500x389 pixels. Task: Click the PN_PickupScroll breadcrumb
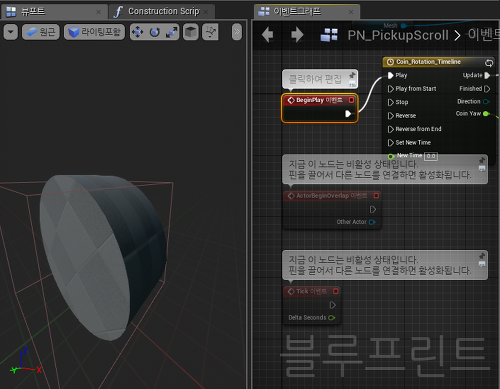click(x=398, y=35)
